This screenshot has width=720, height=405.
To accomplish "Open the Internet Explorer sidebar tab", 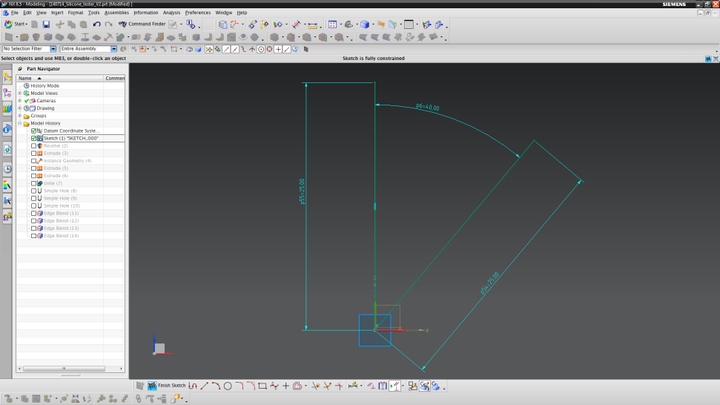I will [x=7, y=149].
